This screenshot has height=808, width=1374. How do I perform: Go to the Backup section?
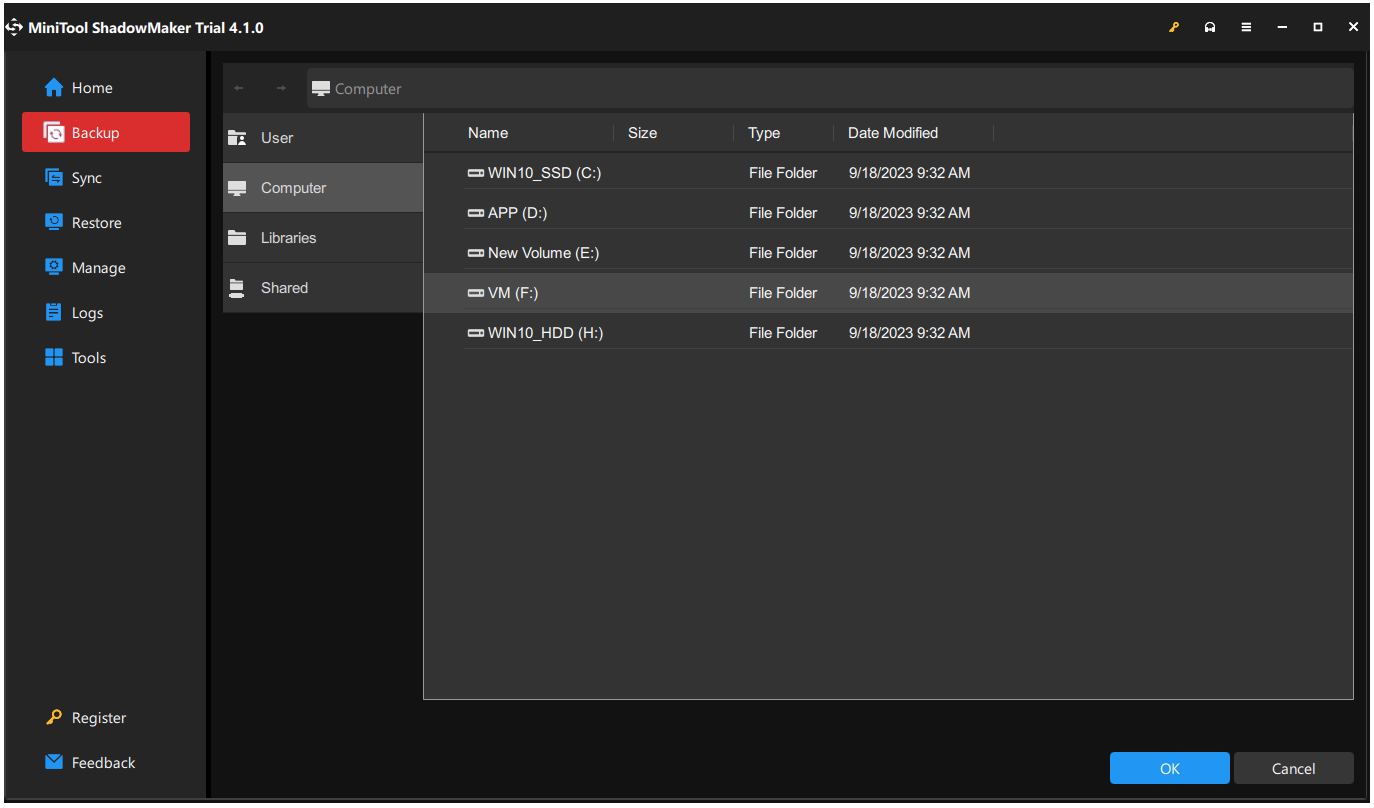[106, 132]
